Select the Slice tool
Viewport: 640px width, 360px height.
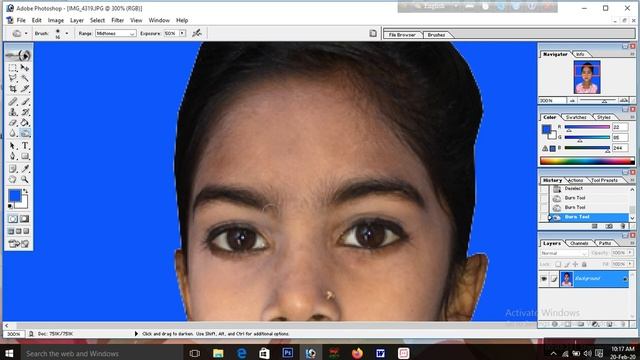25,88
